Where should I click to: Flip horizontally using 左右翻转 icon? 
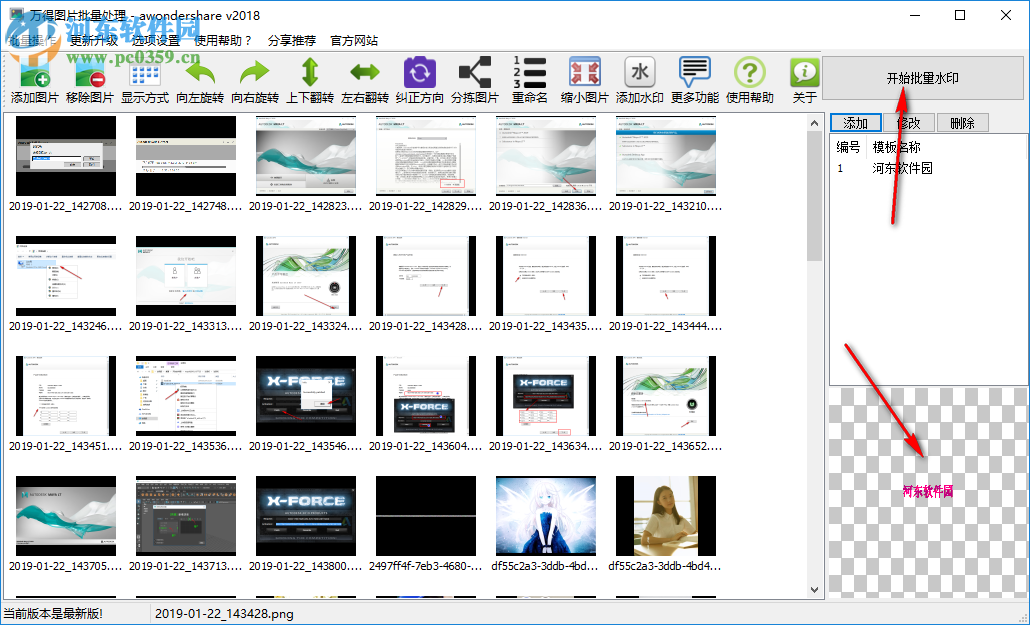[x=365, y=75]
